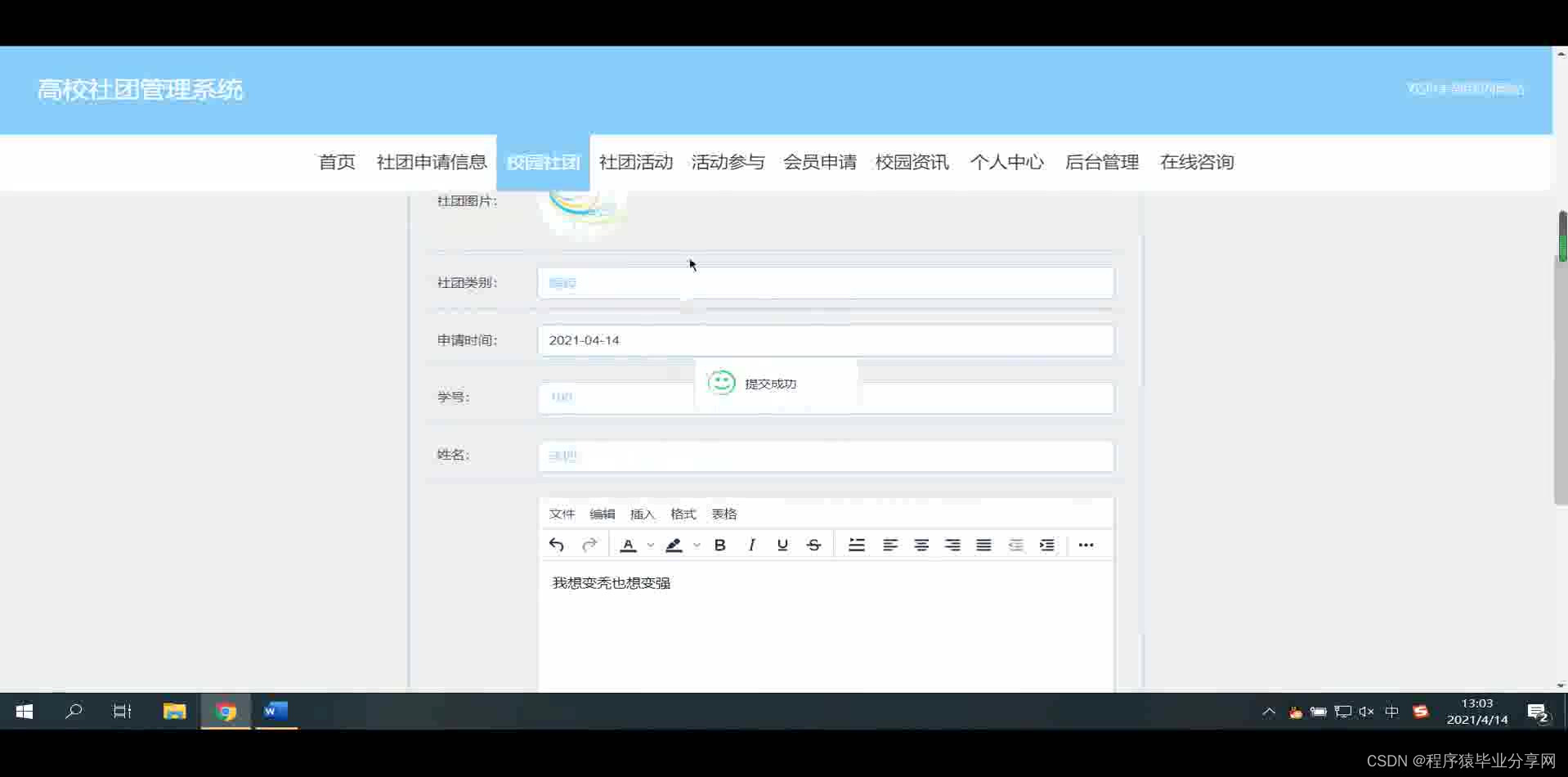The image size is (1568, 777).
Task: Open the highlight color dropdown arrow
Action: [x=697, y=545]
